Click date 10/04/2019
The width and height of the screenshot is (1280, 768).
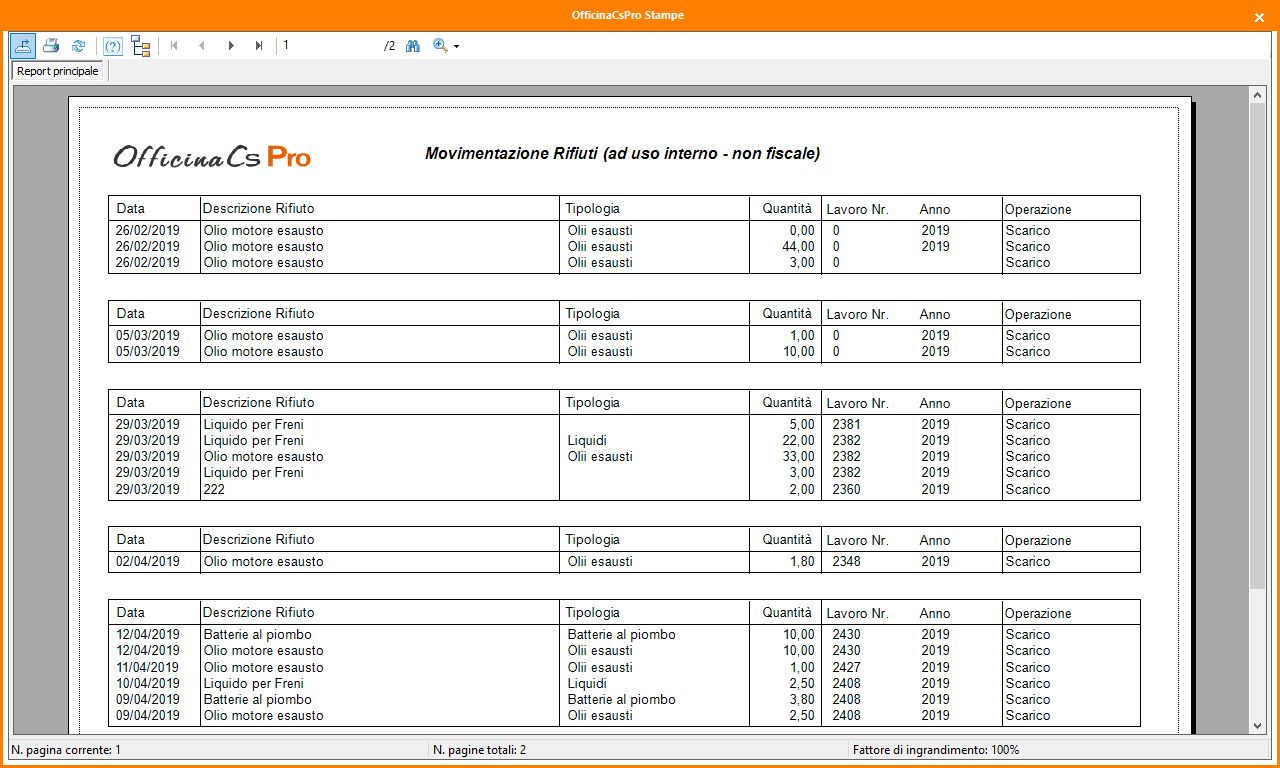point(148,684)
